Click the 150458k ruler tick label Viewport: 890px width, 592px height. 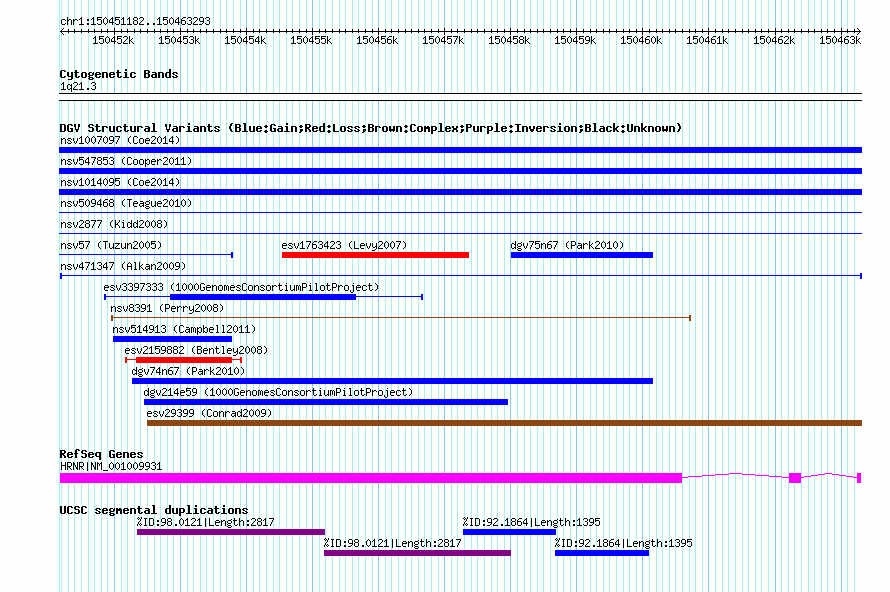click(x=509, y=40)
